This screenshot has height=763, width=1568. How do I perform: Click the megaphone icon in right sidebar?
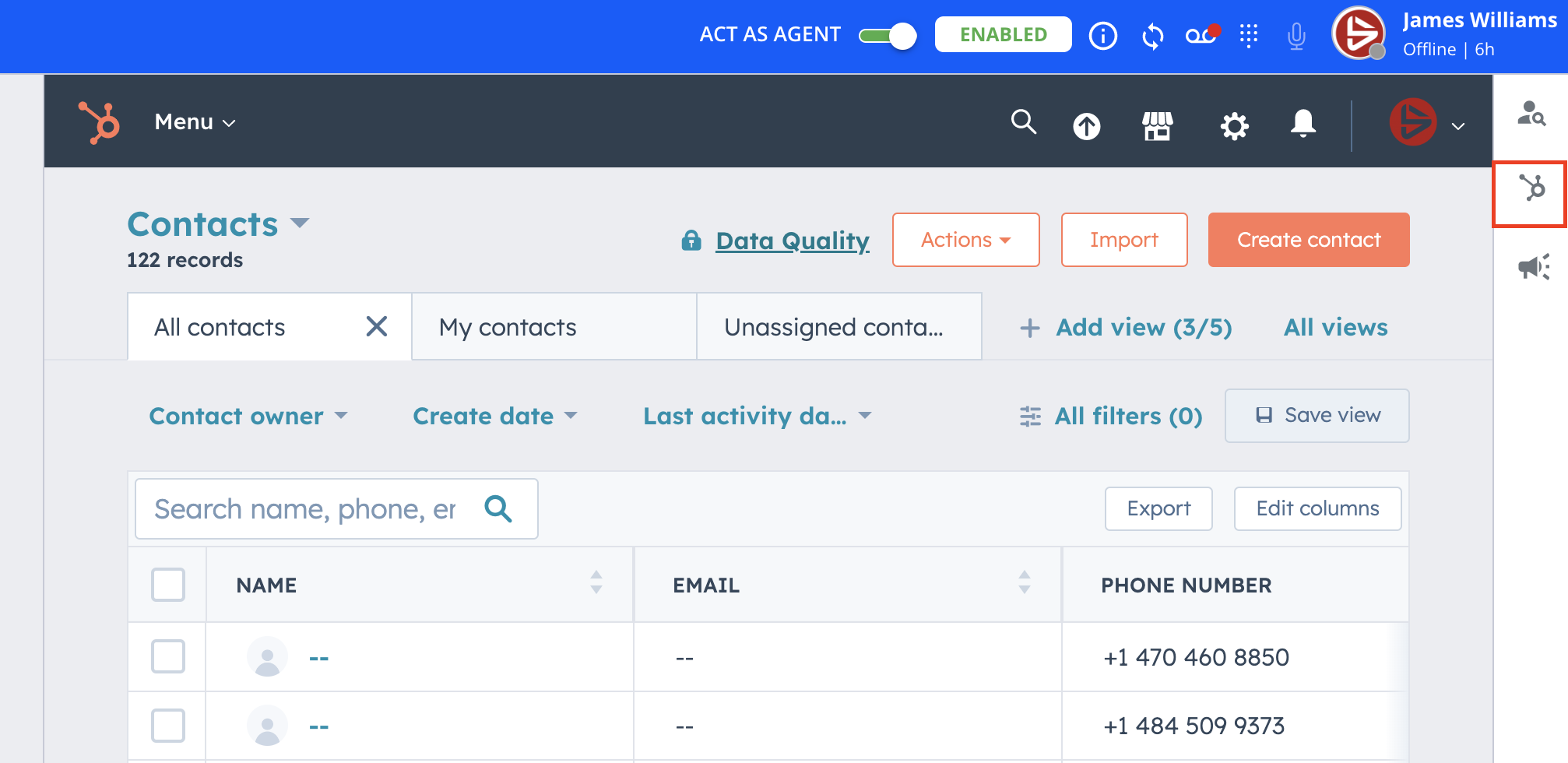click(x=1531, y=267)
